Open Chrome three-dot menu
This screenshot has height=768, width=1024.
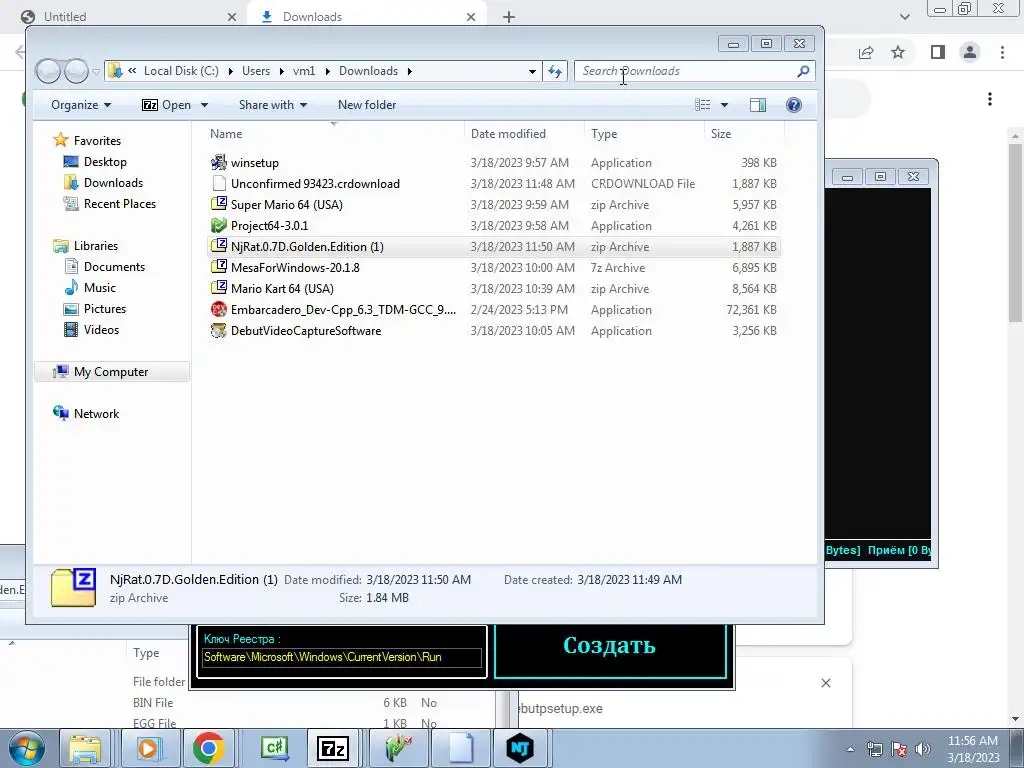point(1002,52)
